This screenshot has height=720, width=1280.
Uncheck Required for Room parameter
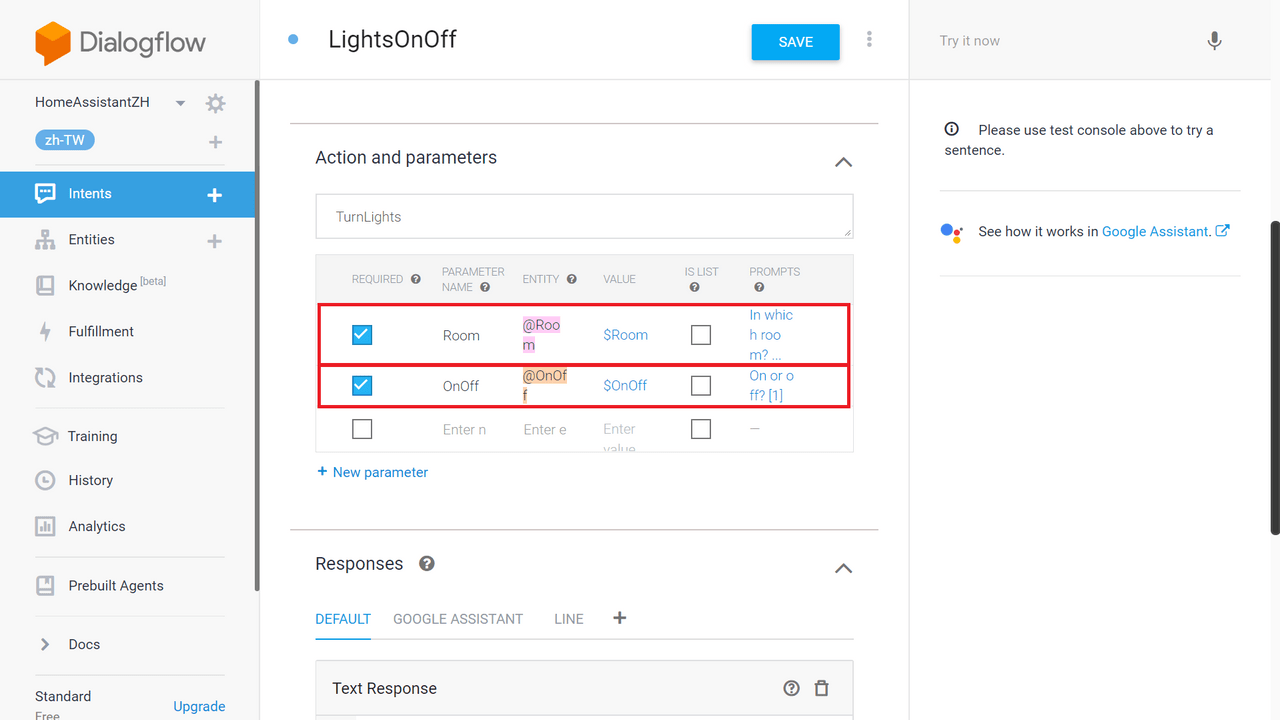coord(362,335)
